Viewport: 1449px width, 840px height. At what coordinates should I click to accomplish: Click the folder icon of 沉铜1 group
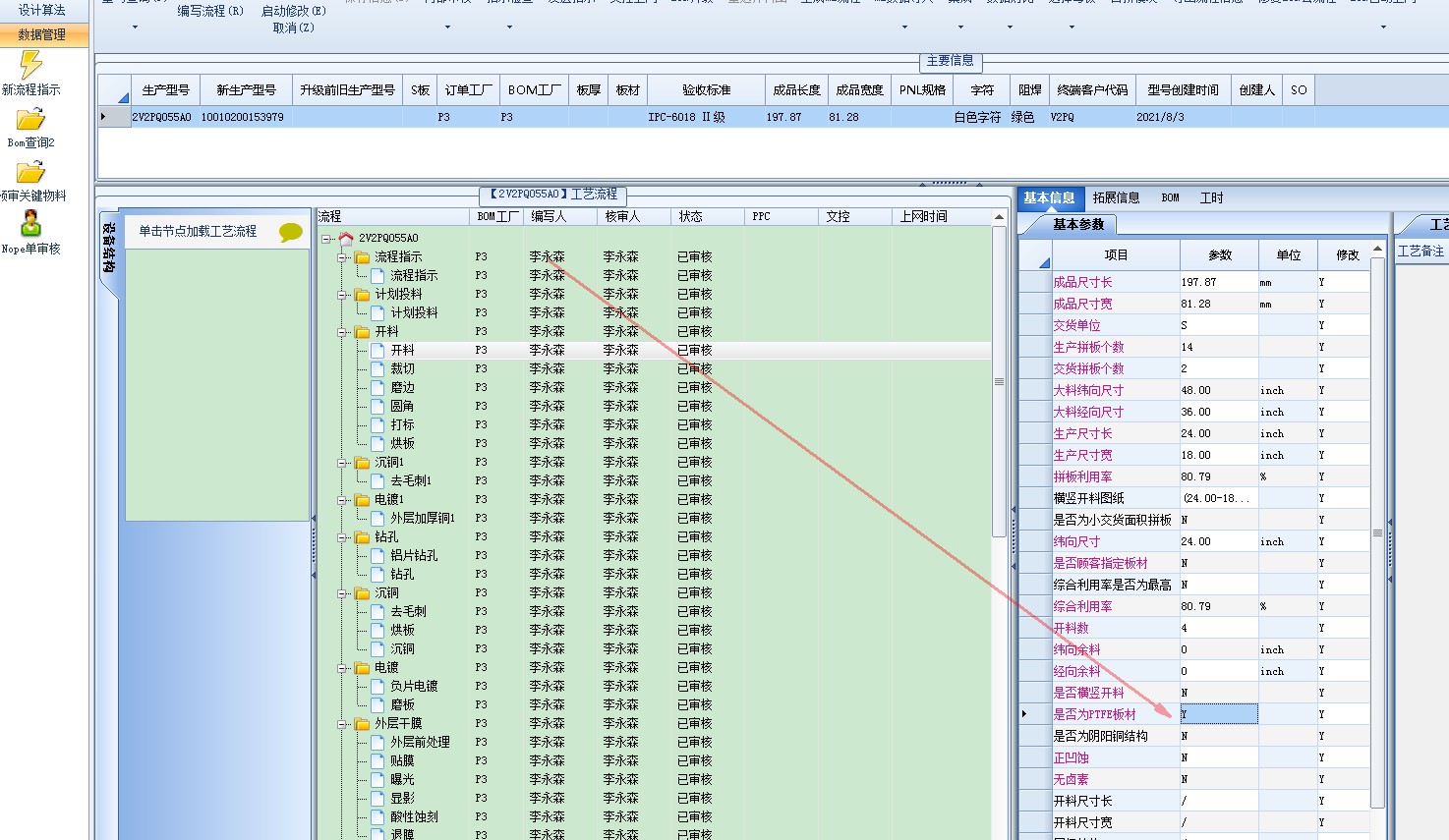[x=362, y=462]
